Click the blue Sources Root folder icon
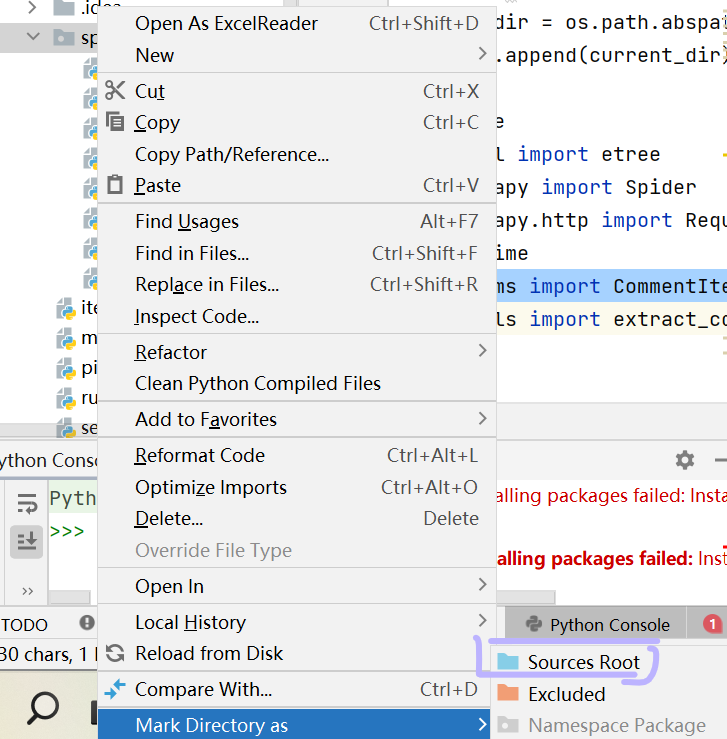The height and width of the screenshot is (739, 727). coord(508,662)
